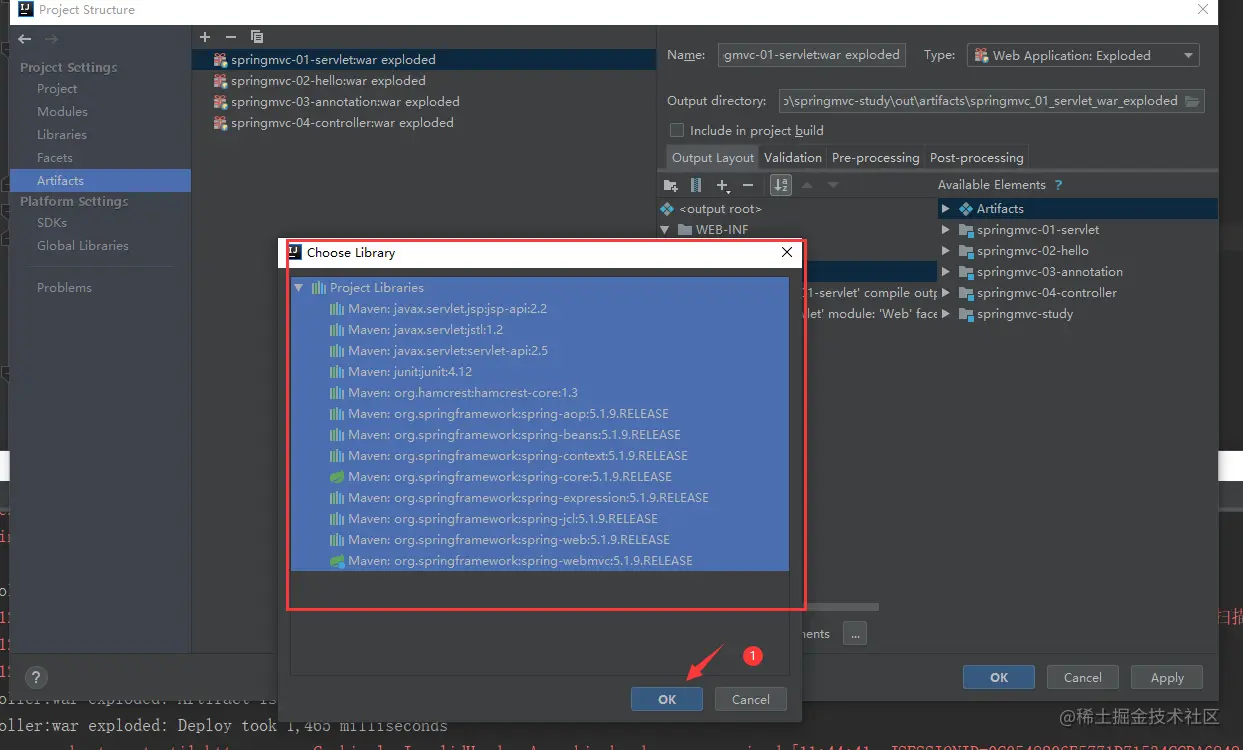
Task: Open Libraries in Project Settings
Action: coord(62,135)
